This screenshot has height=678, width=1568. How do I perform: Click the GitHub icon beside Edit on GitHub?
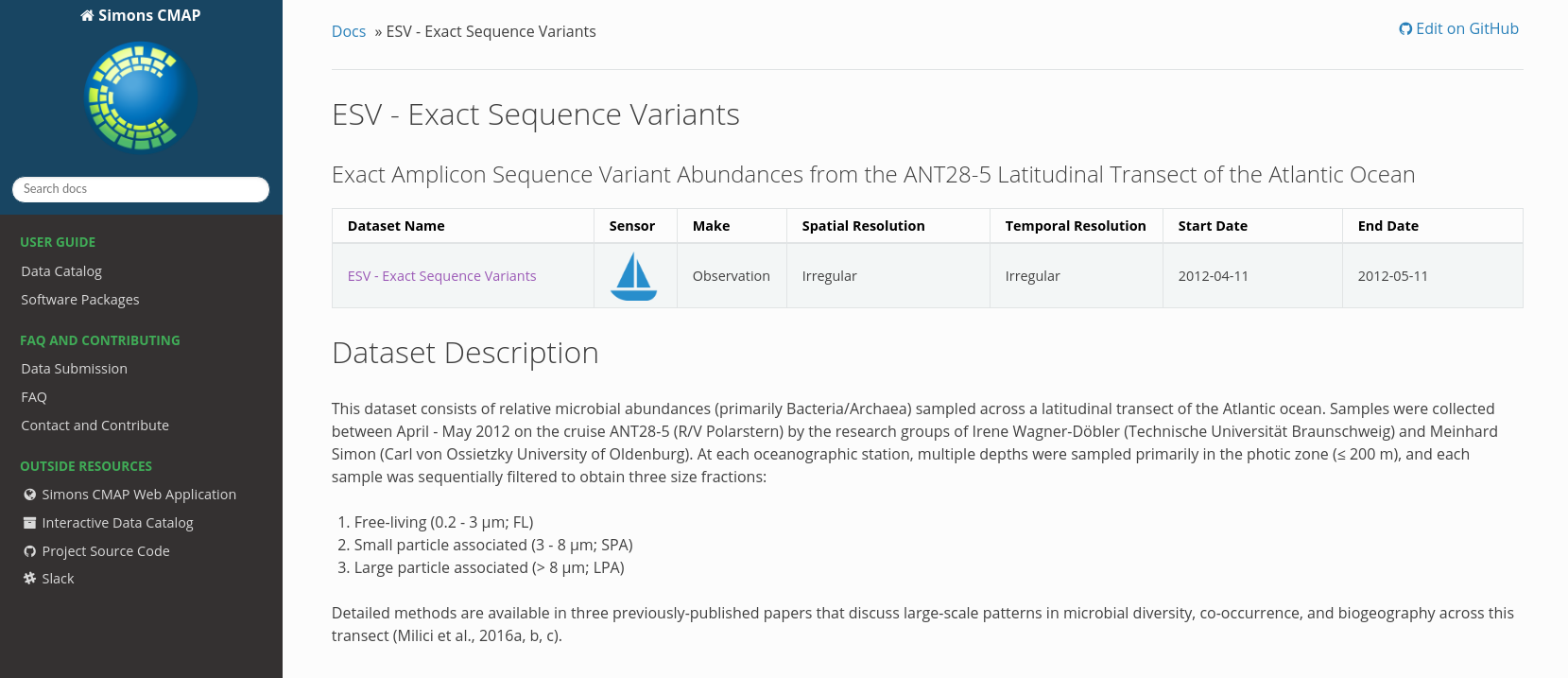tap(1405, 29)
